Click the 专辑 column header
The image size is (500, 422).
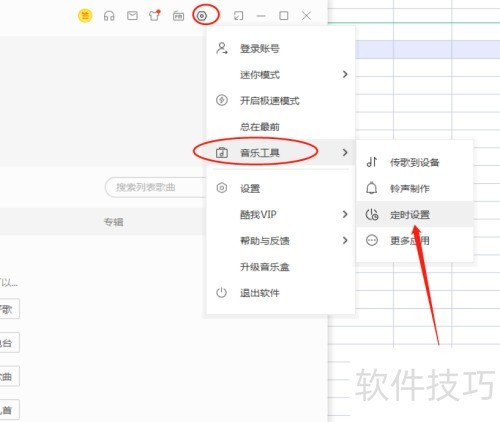coord(114,222)
